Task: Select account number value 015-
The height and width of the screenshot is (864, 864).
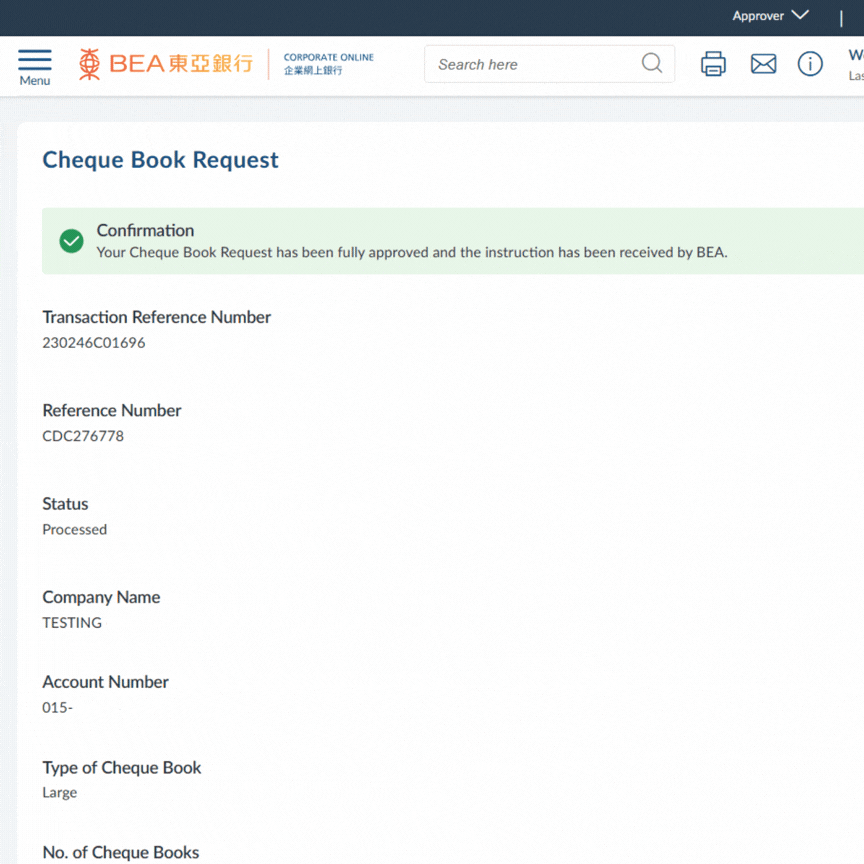Action: point(57,708)
